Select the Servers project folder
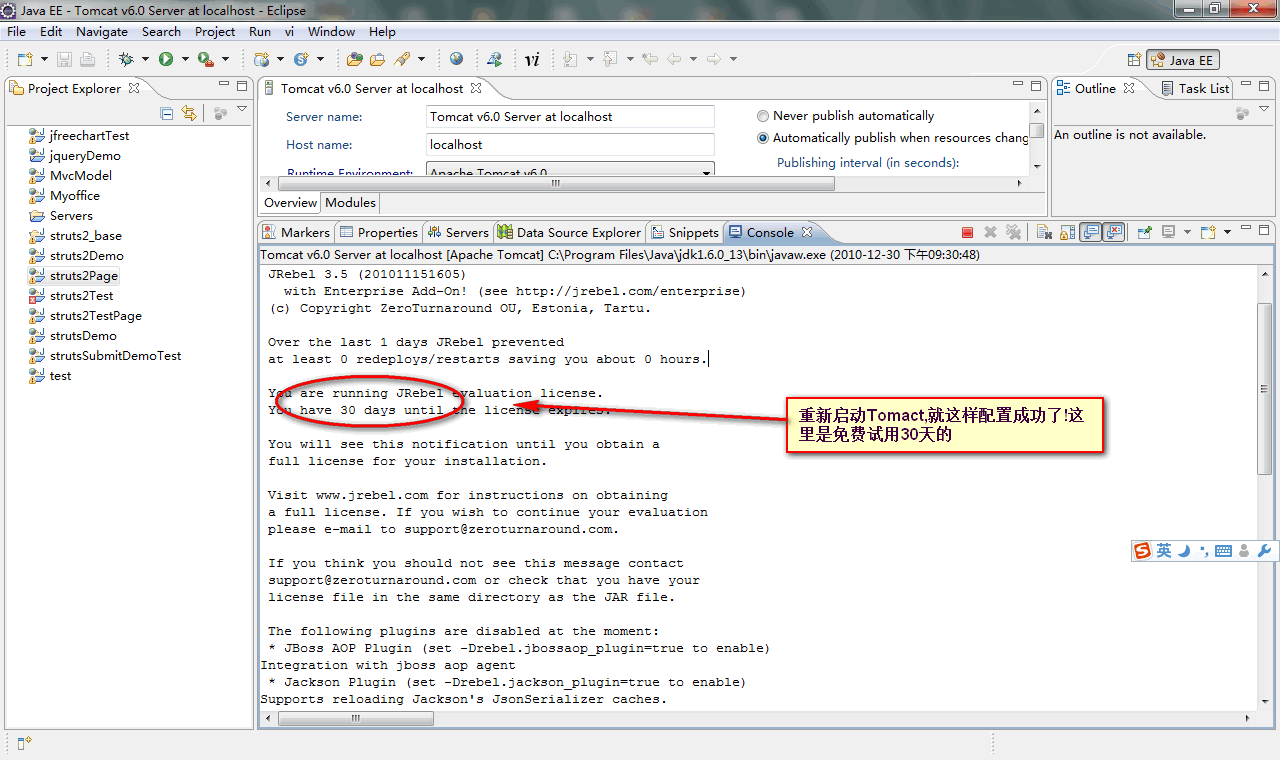The height and width of the screenshot is (760, 1280). point(61,216)
